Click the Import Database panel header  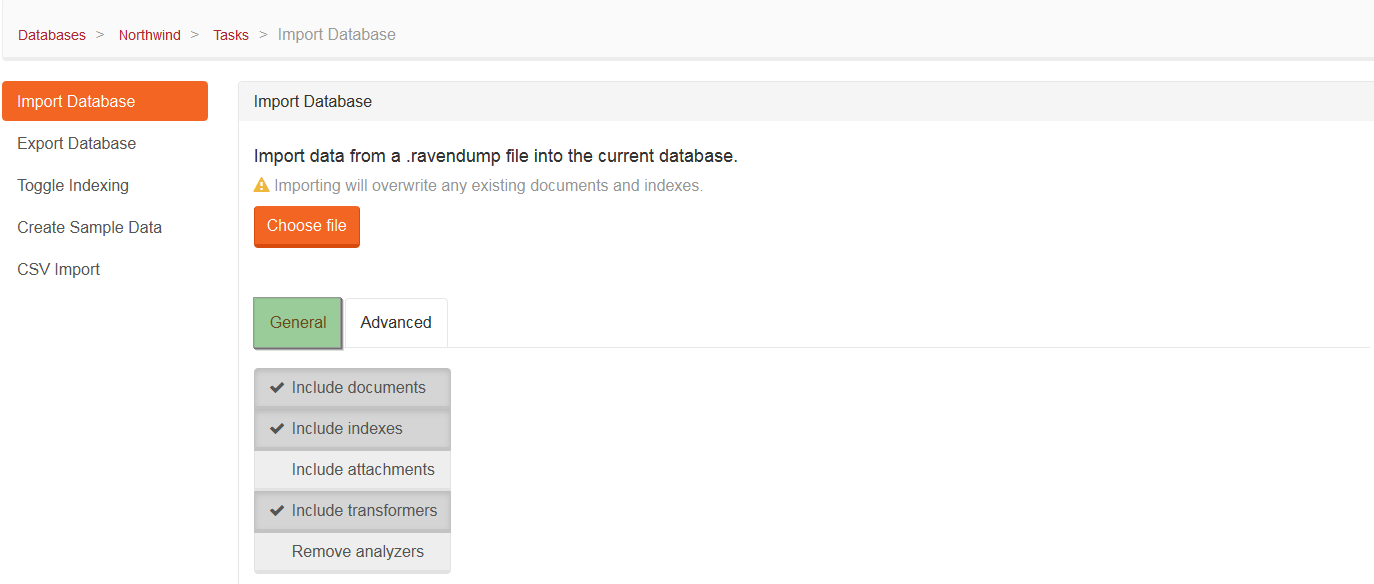point(806,101)
